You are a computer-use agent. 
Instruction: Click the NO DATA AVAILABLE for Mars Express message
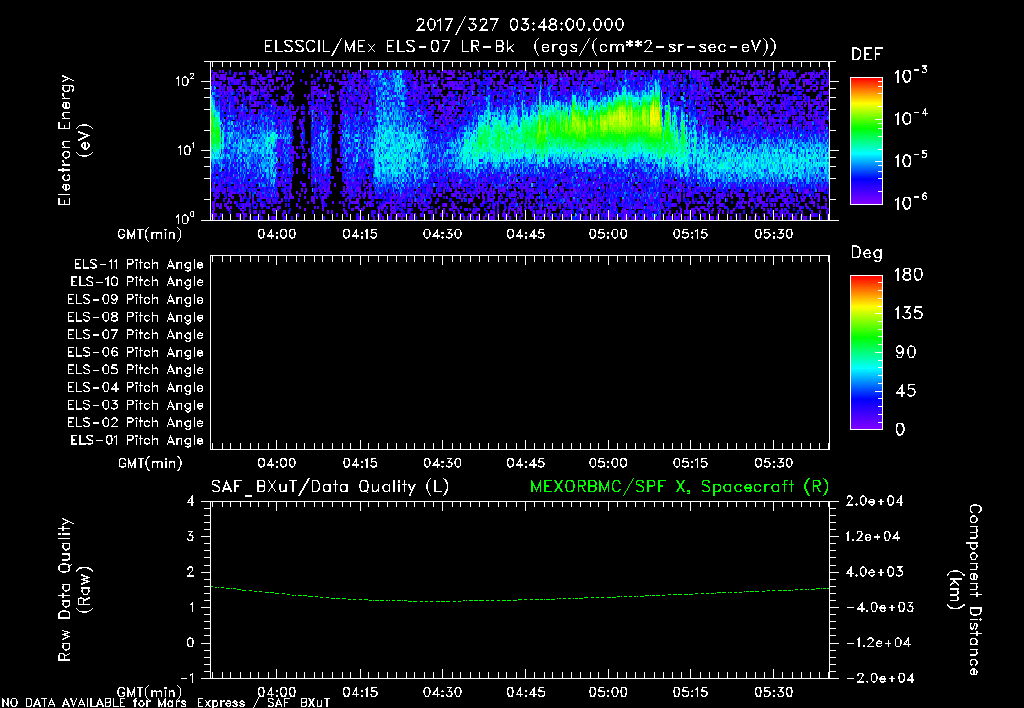click(x=166, y=703)
